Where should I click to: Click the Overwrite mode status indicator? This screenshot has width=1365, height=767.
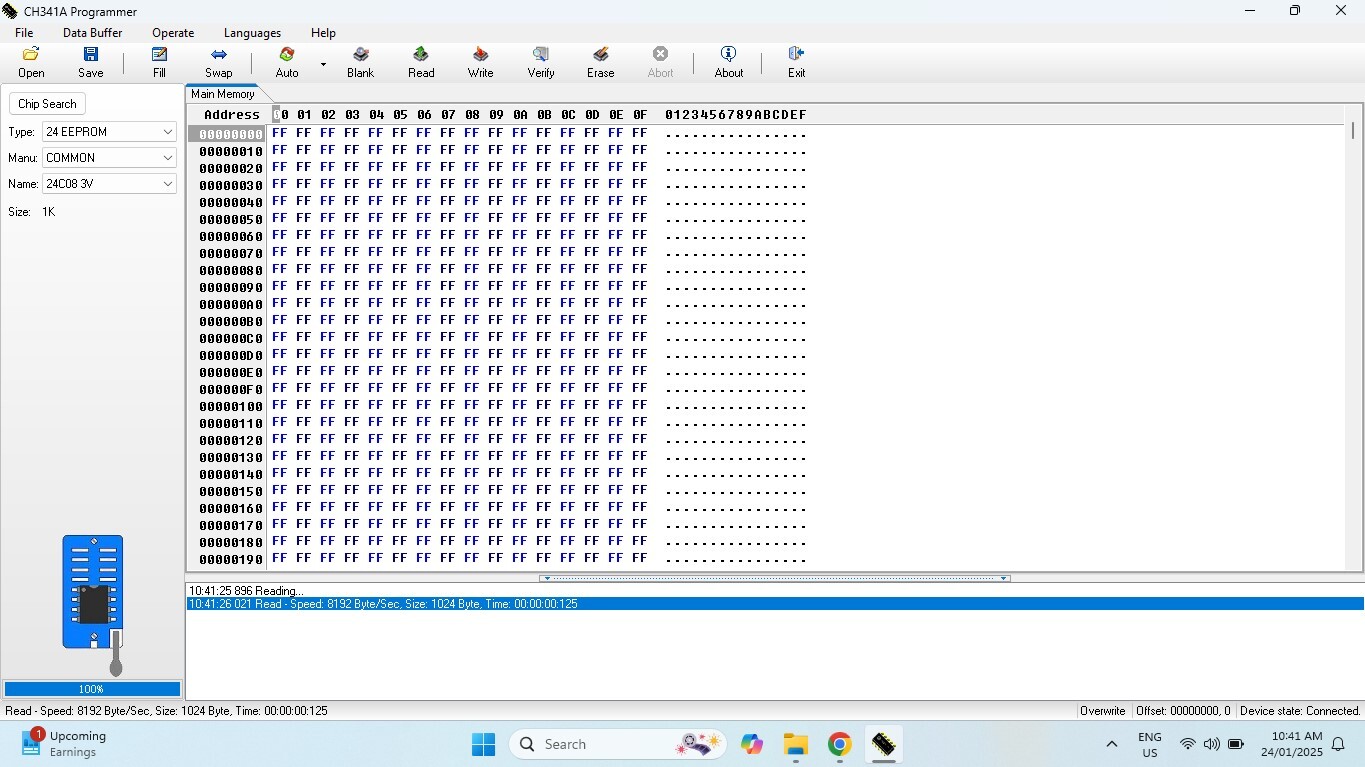pyautogui.click(x=1103, y=711)
